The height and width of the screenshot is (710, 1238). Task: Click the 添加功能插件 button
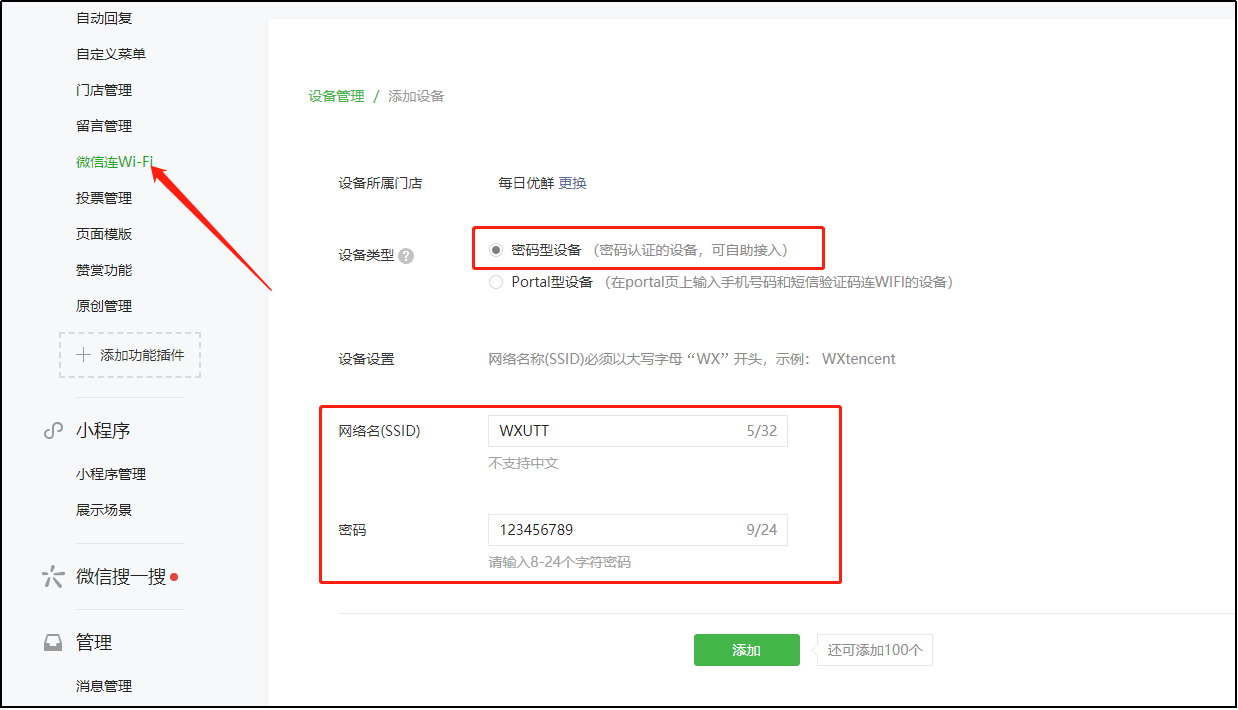tap(130, 355)
